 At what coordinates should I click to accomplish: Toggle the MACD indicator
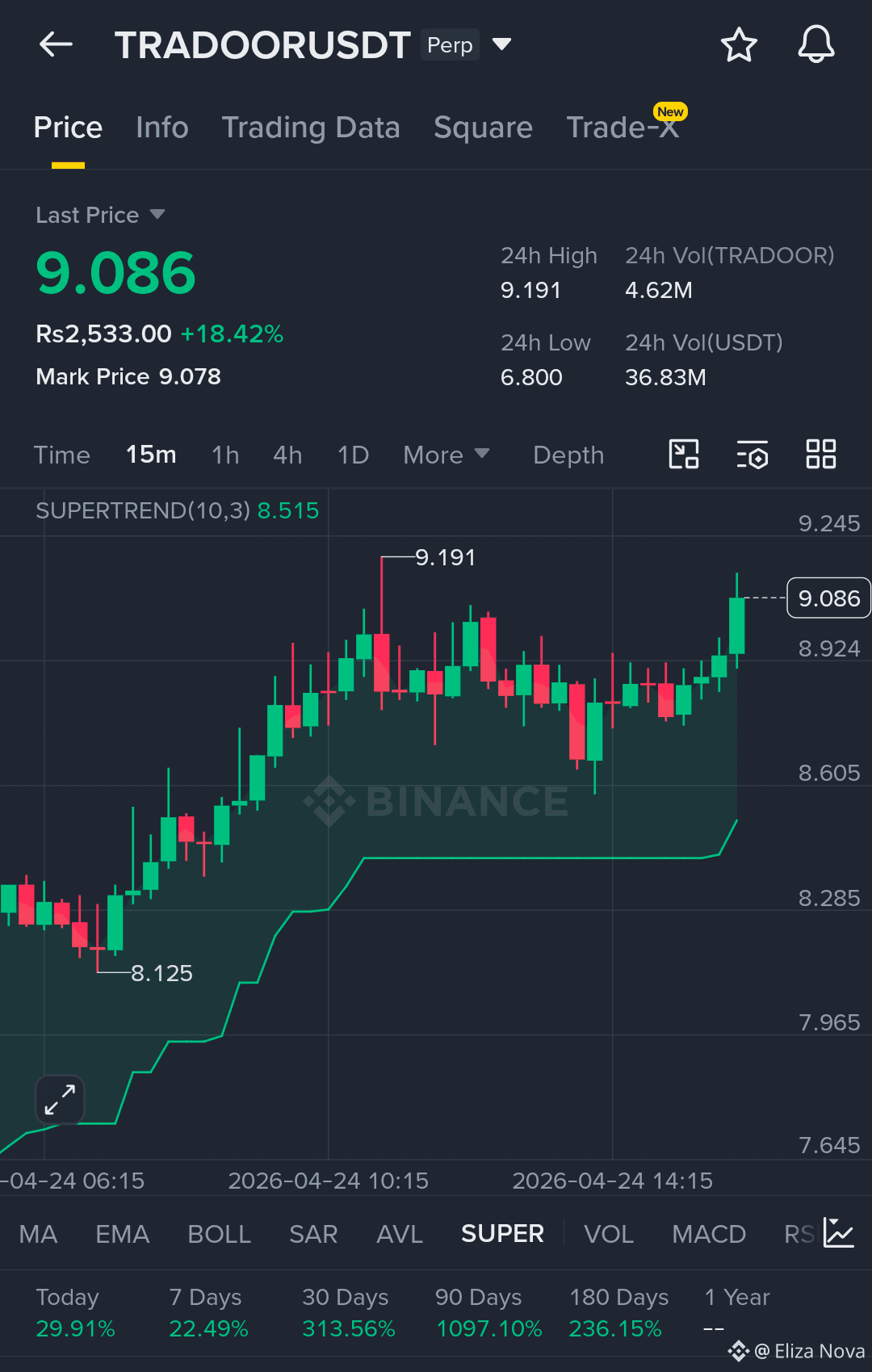pos(709,1234)
